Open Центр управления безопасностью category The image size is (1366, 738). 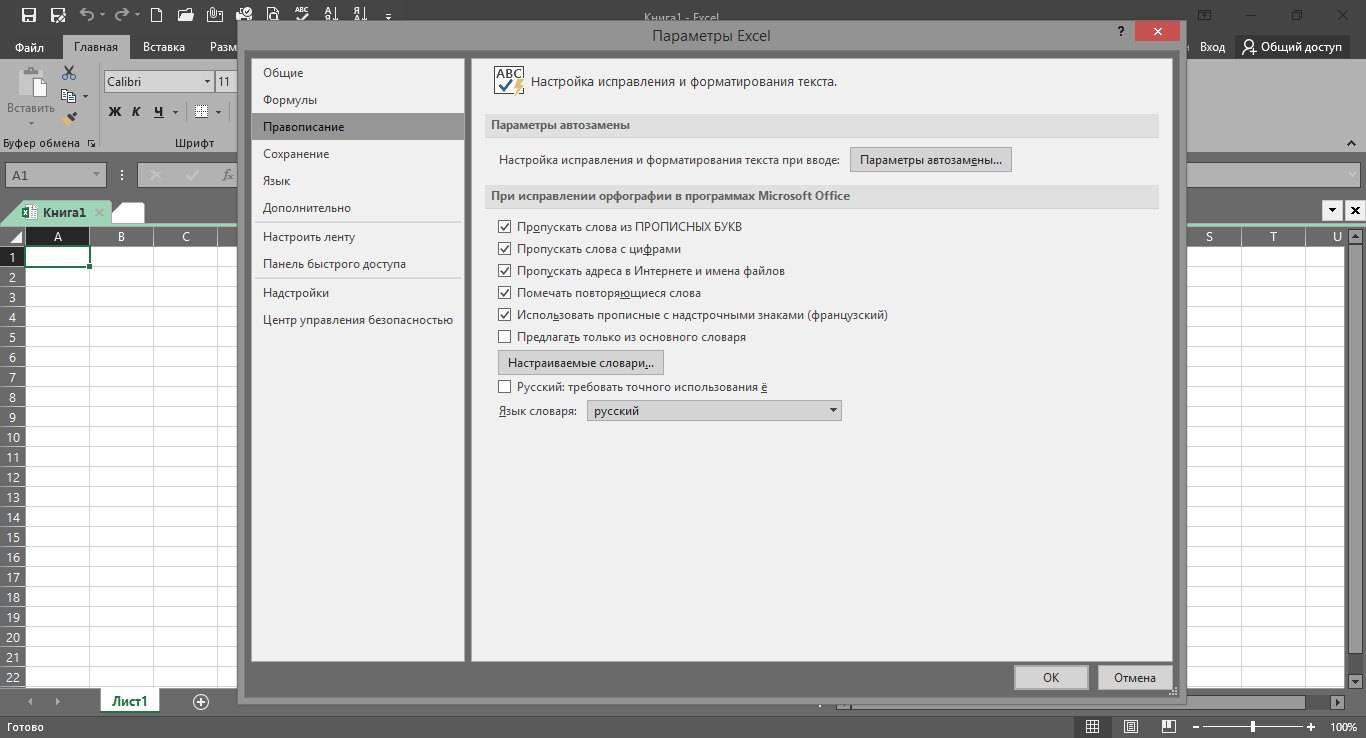[358, 320]
